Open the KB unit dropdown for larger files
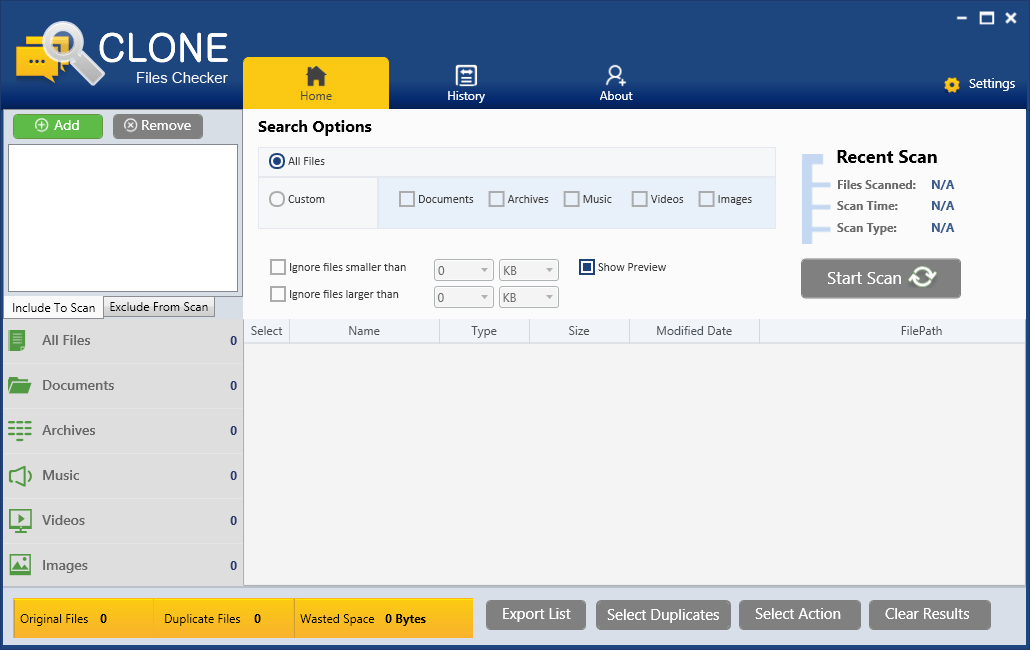Viewport: 1030px width, 650px height. point(528,296)
